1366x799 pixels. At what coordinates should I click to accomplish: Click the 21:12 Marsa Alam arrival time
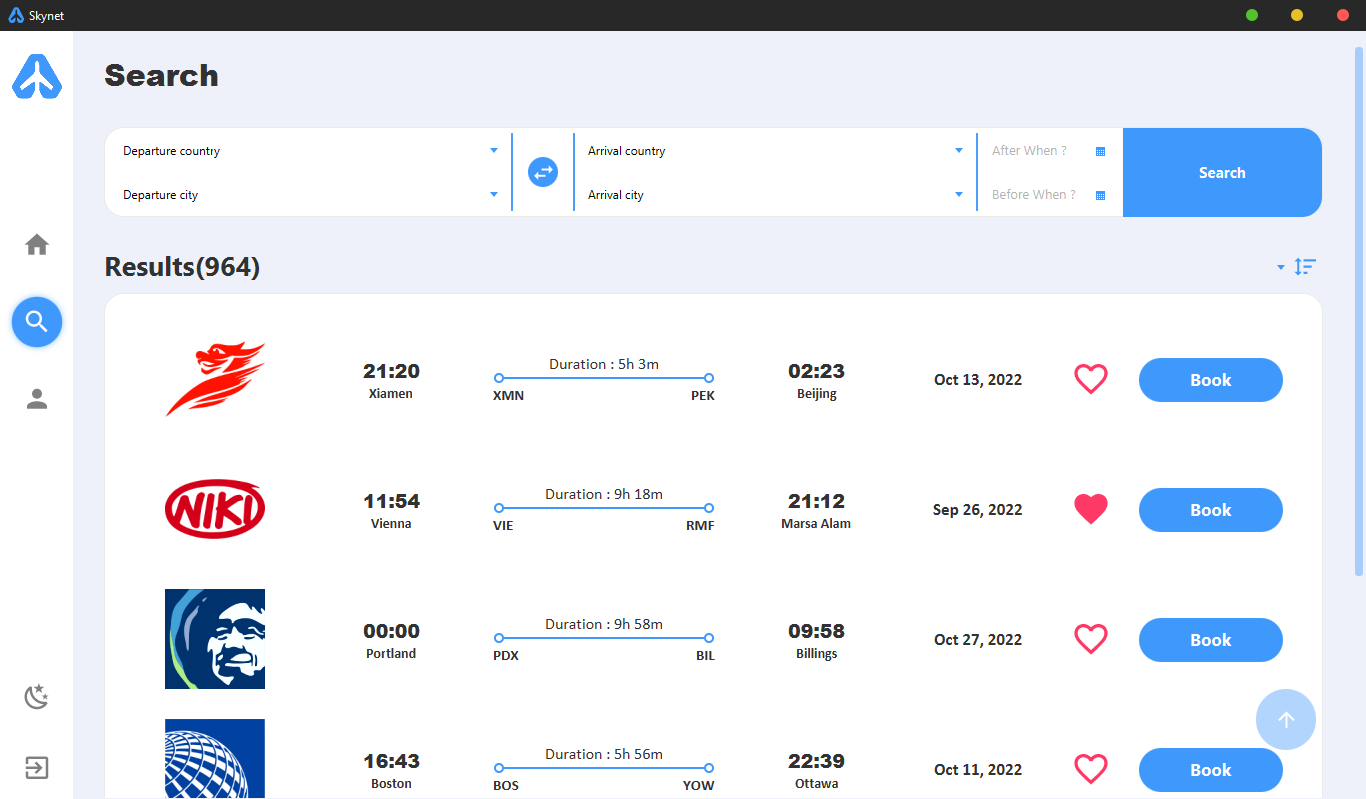(x=816, y=501)
